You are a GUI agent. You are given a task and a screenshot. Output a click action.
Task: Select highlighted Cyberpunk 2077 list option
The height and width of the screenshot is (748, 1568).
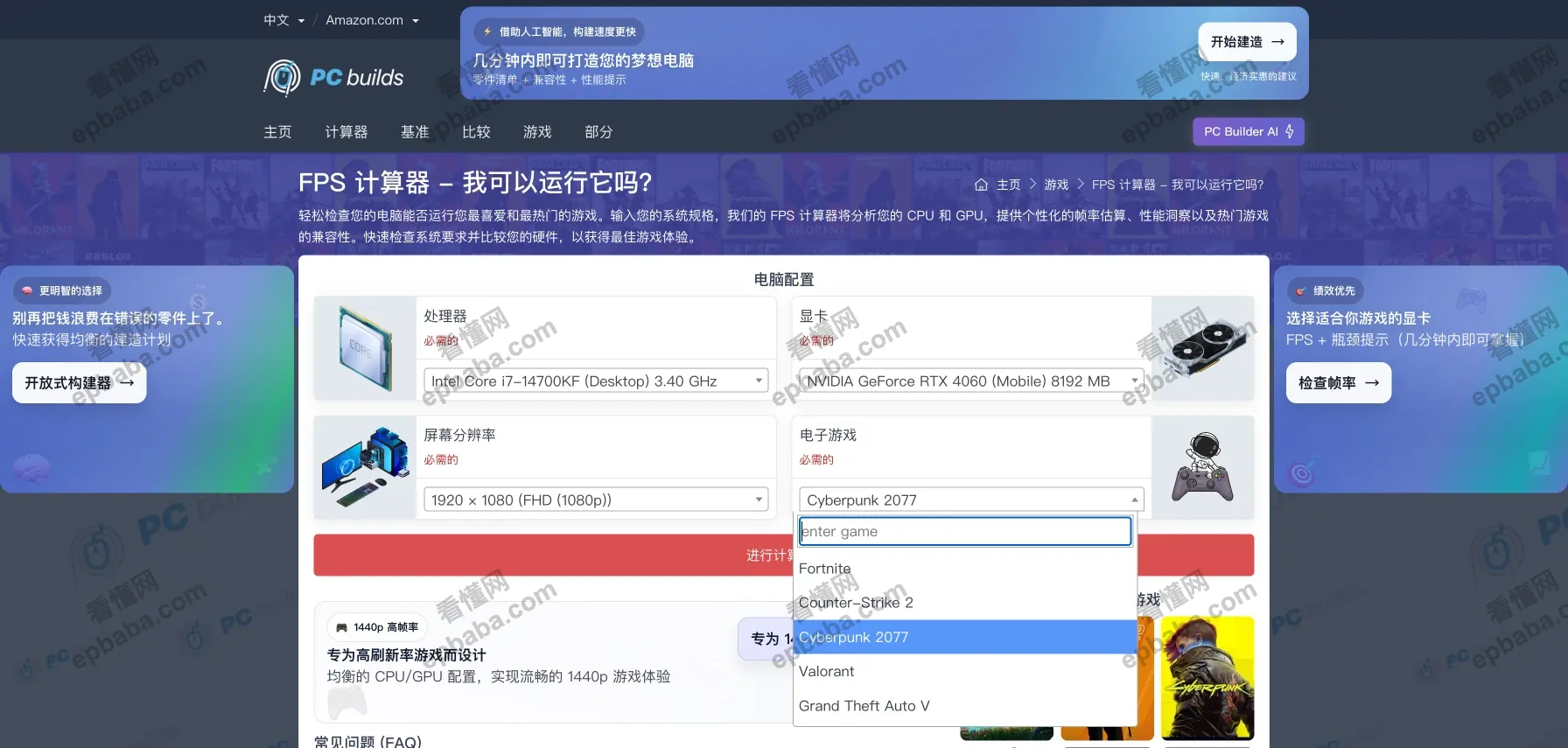click(x=965, y=637)
